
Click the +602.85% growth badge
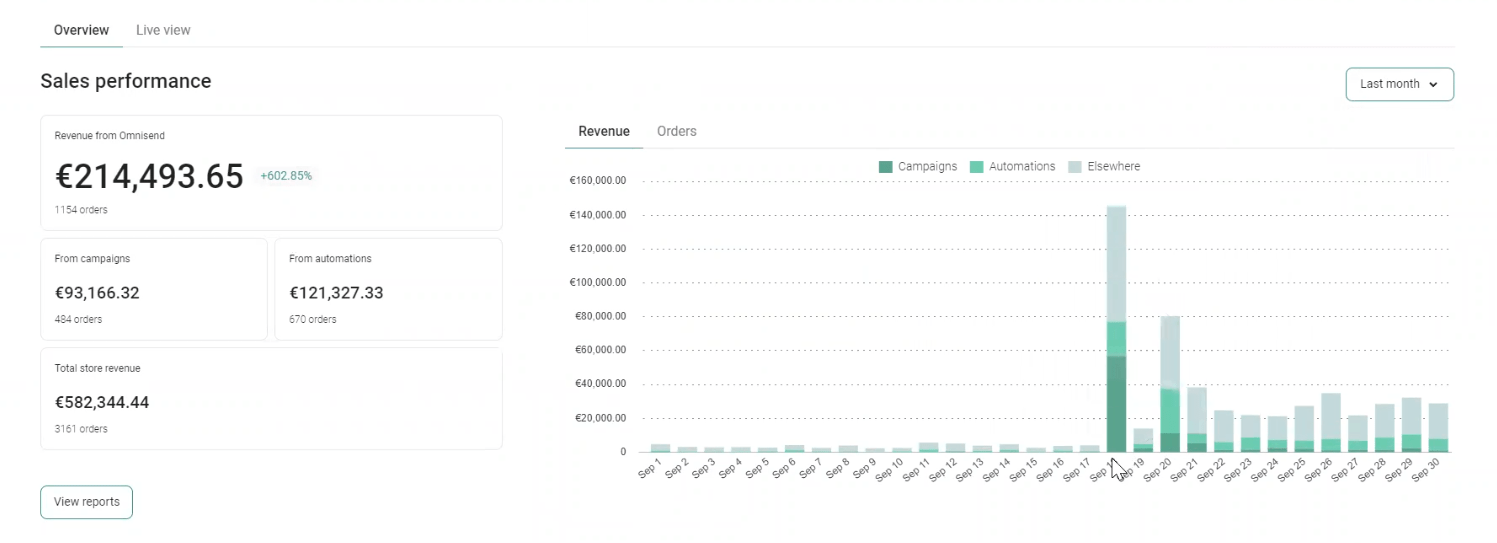286,176
